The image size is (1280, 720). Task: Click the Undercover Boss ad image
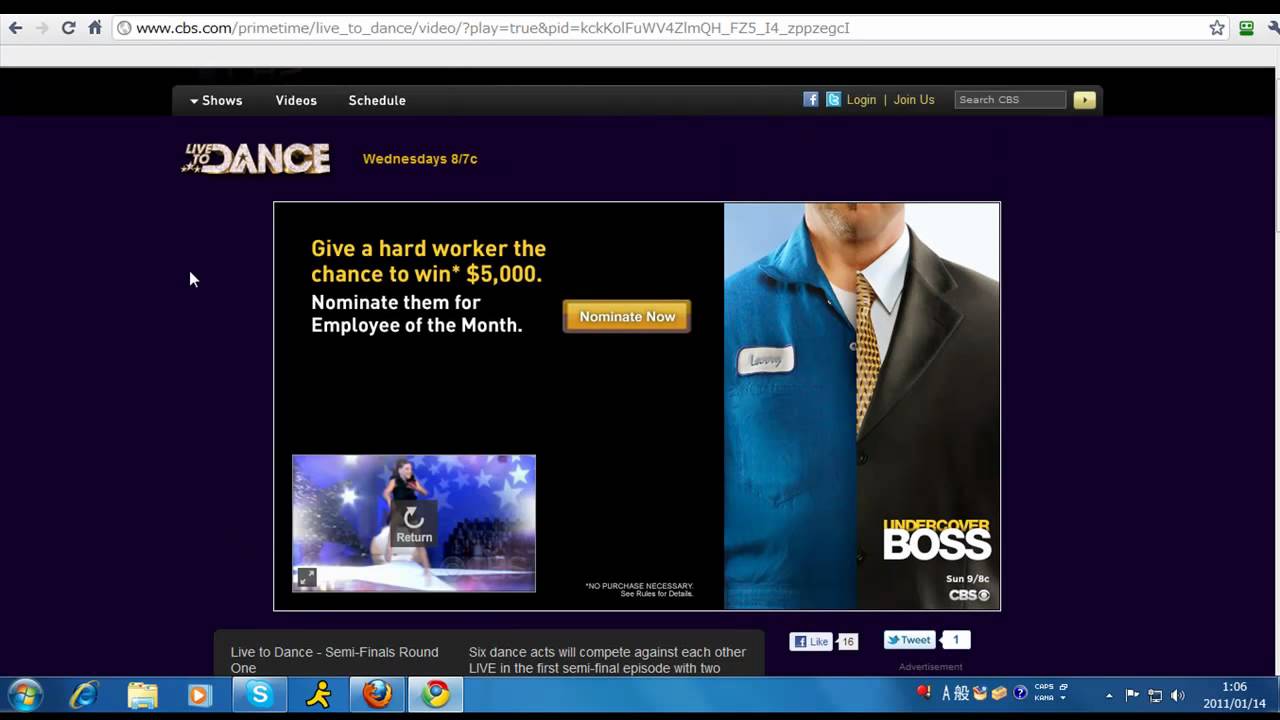(x=862, y=406)
